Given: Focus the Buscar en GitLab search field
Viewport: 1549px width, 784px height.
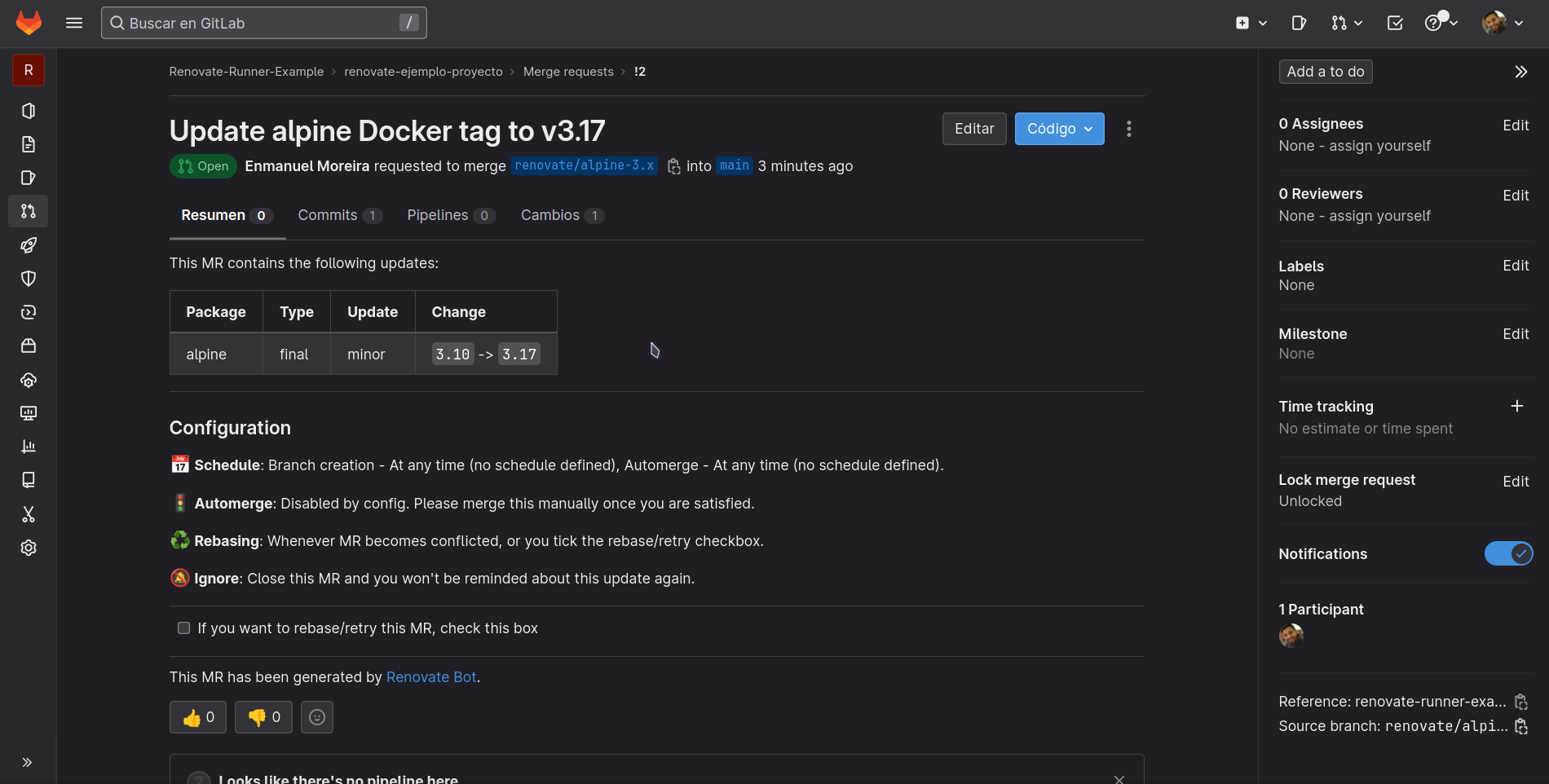Looking at the screenshot, I should 264,23.
